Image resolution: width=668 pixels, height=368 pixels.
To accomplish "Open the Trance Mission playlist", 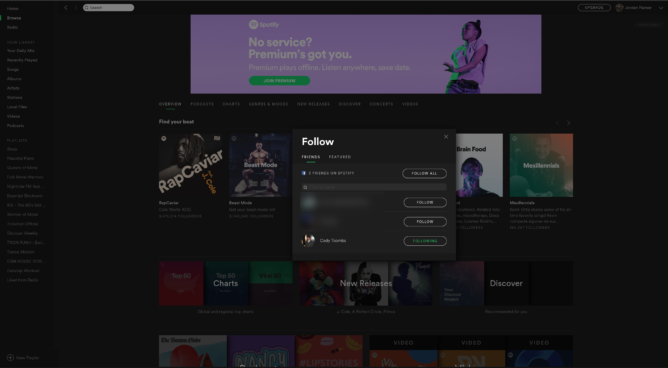I will click(x=20, y=252).
